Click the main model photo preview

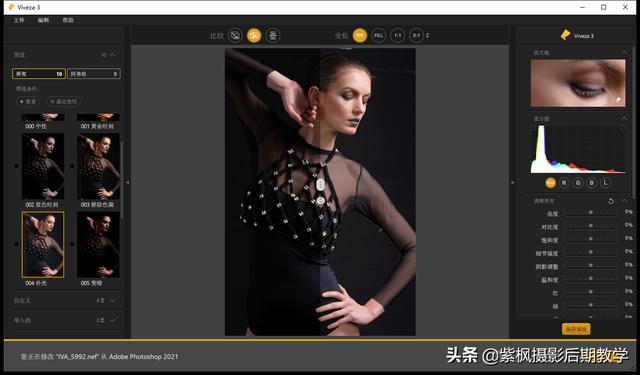click(x=320, y=192)
